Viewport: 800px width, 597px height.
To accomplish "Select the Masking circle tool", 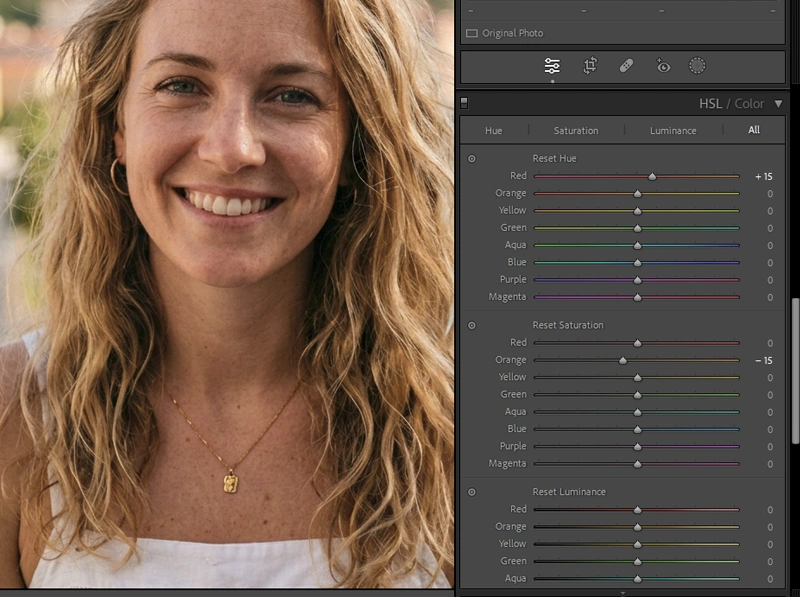I will pyautogui.click(x=697, y=66).
